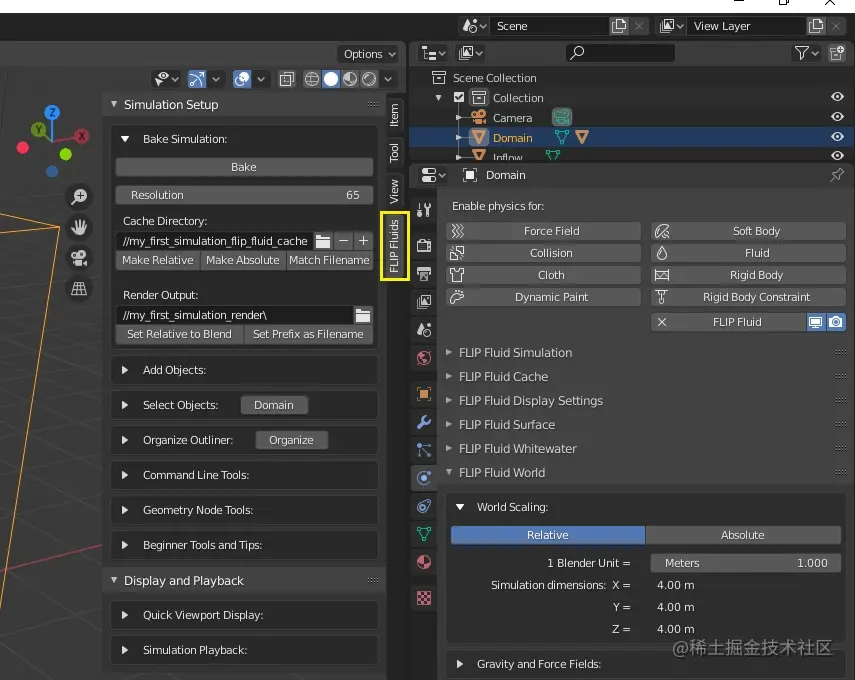The image size is (855, 680).
Task: Switch to solid viewport shading
Action: [x=331, y=79]
